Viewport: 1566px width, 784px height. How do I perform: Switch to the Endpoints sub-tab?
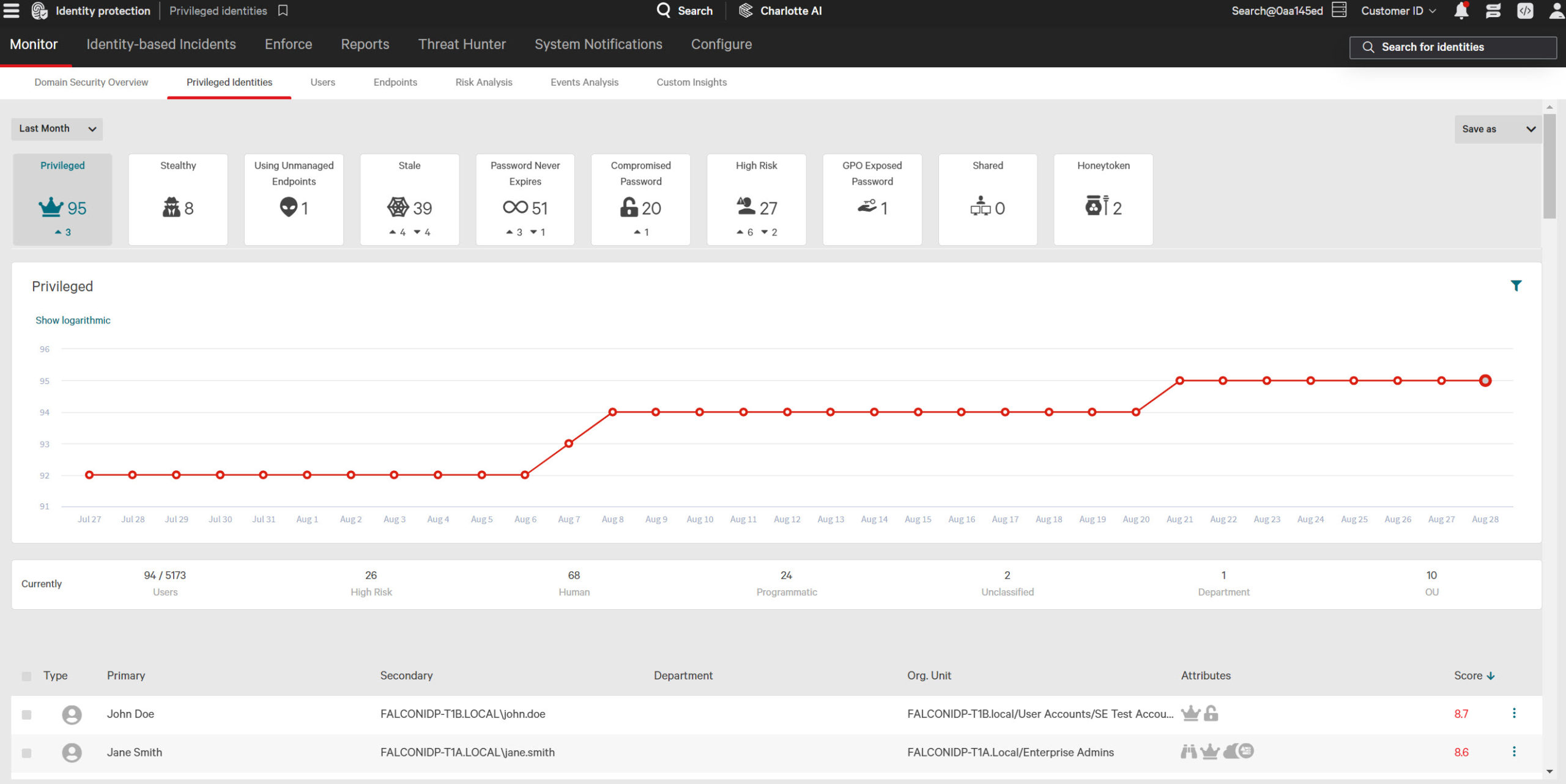[395, 82]
